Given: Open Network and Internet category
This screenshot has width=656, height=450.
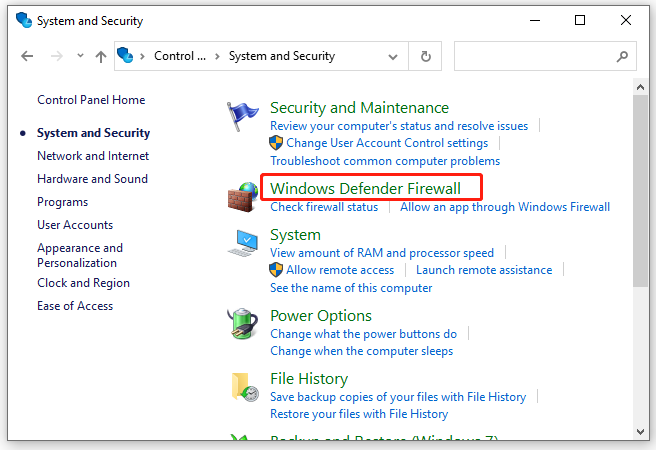Looking at the screenshot, I should [x=93, y=156].
